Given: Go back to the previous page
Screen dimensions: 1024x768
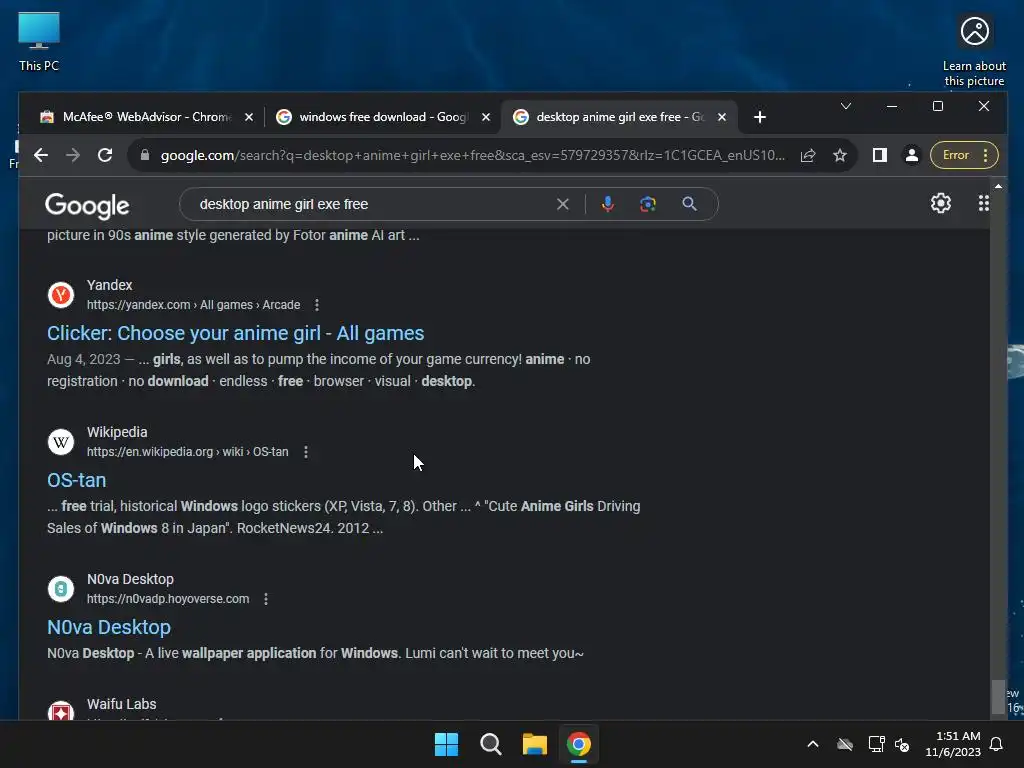Looking at the screenshot, I should [x=41, y=155].
